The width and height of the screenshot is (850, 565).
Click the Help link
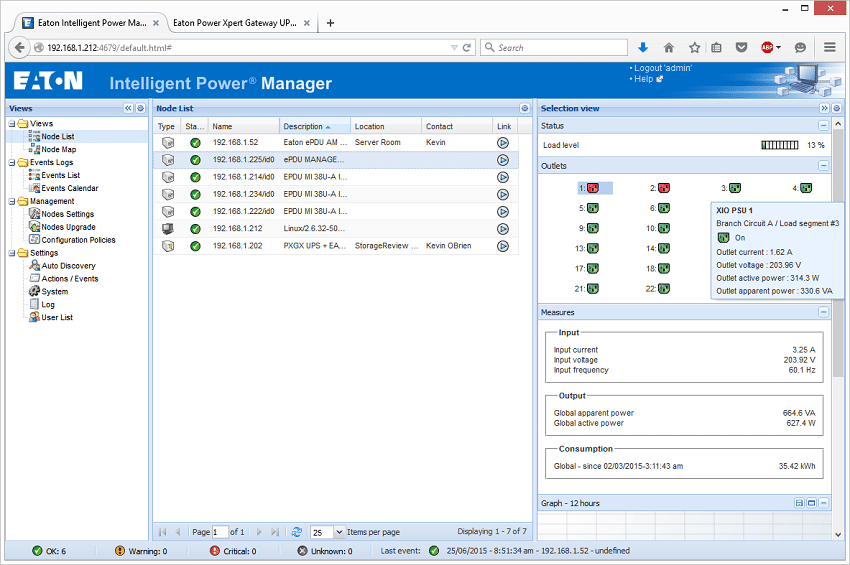point(643,79)
